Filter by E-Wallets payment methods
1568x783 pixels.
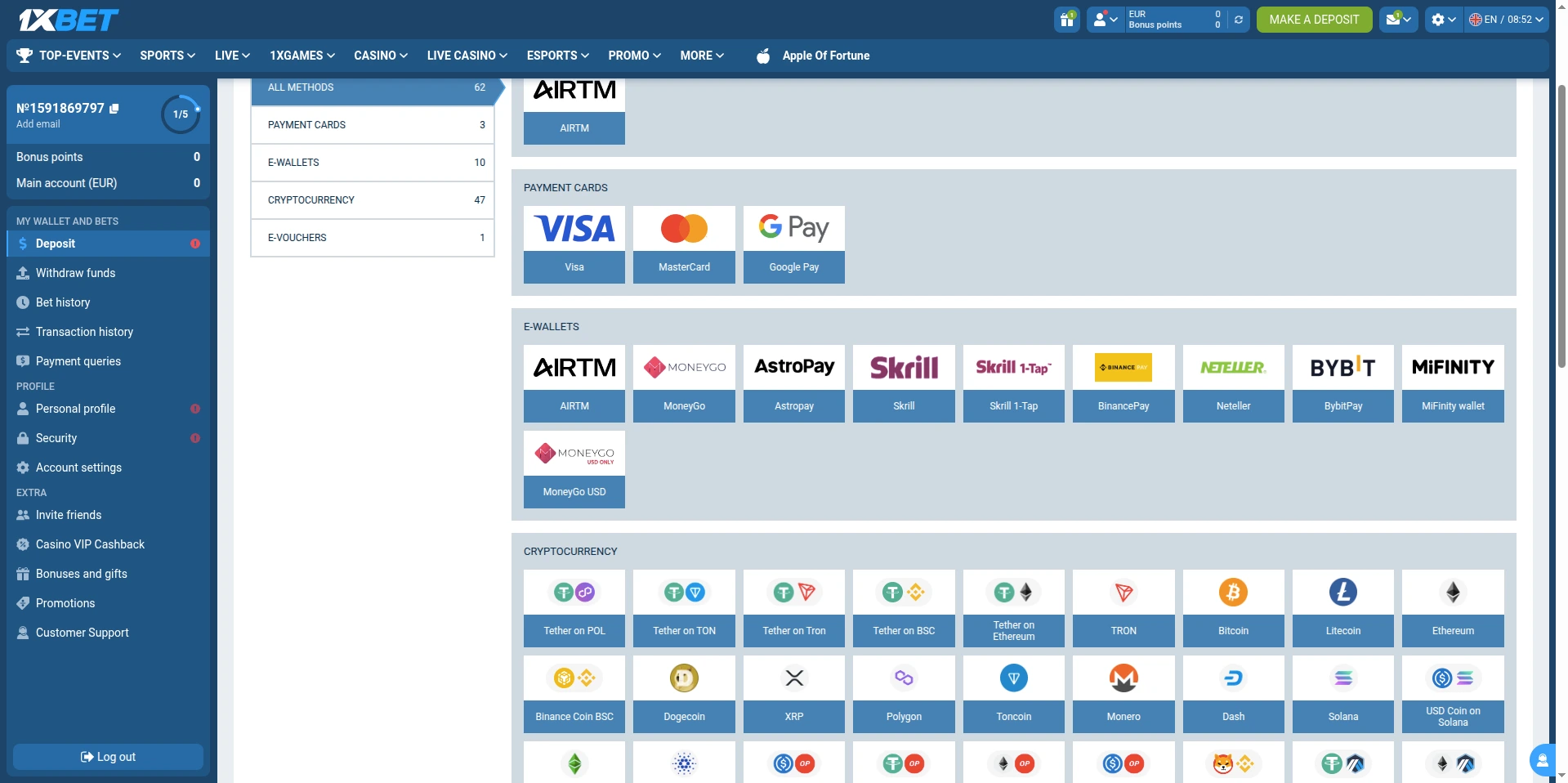tap(373, 163)
